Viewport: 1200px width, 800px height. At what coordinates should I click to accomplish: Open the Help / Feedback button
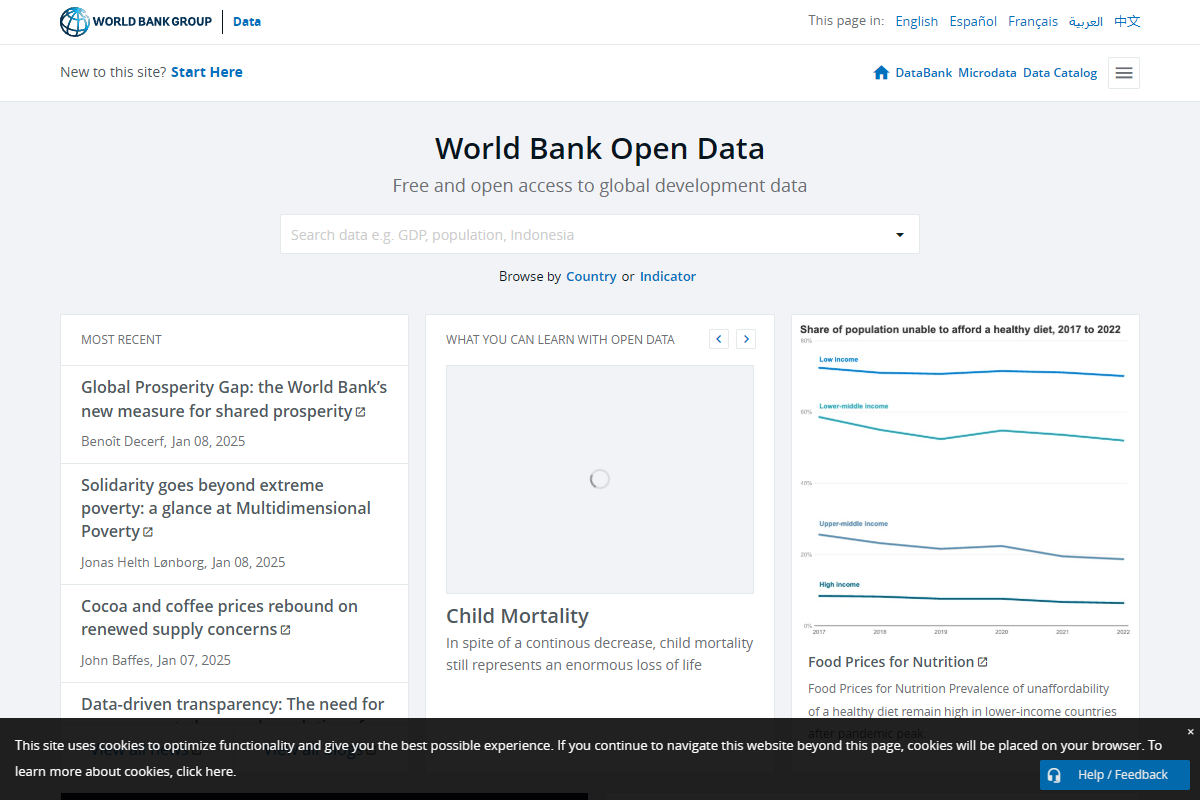pos(1114,775)
